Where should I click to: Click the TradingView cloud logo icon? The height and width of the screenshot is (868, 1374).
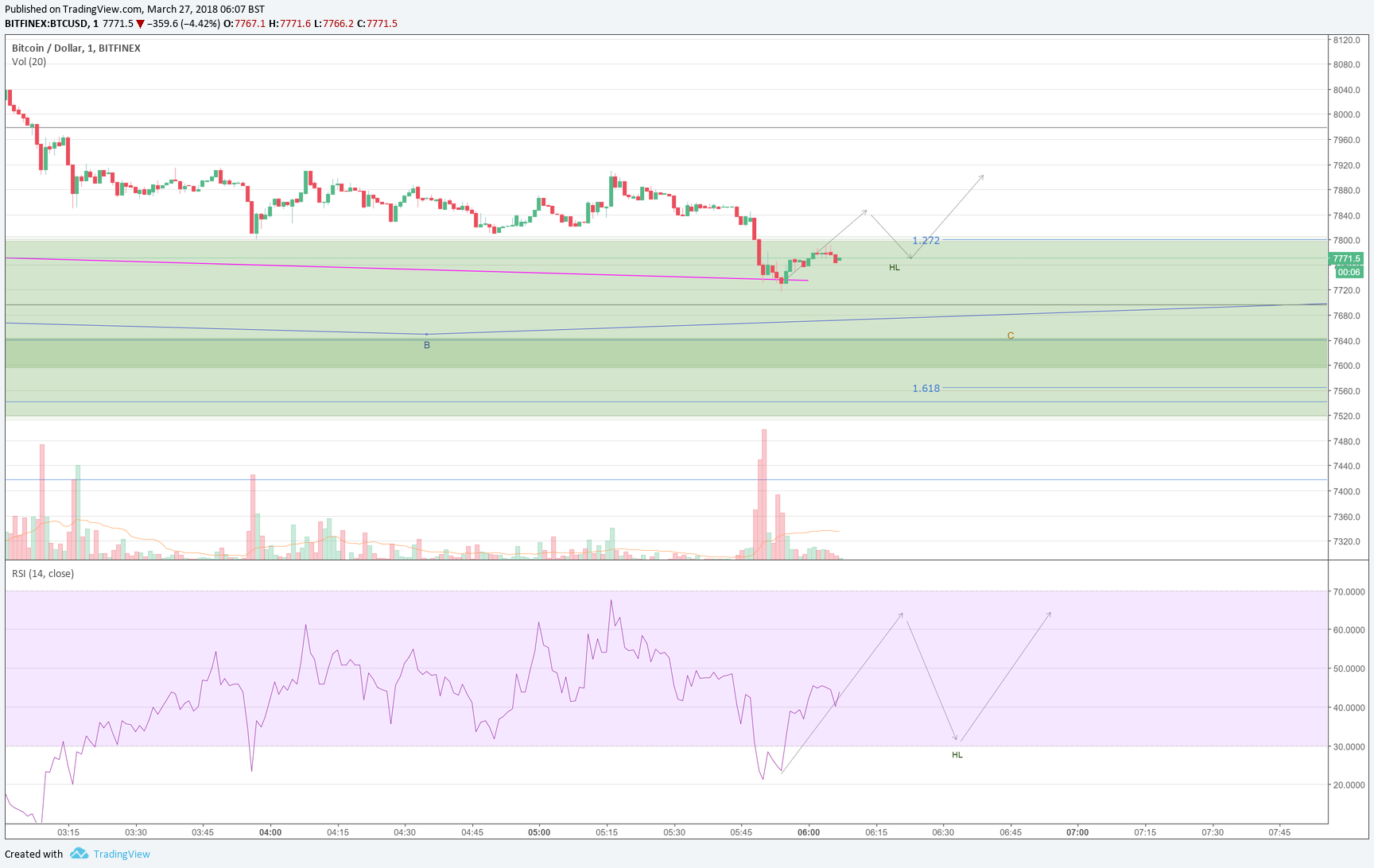click(79, 854)
